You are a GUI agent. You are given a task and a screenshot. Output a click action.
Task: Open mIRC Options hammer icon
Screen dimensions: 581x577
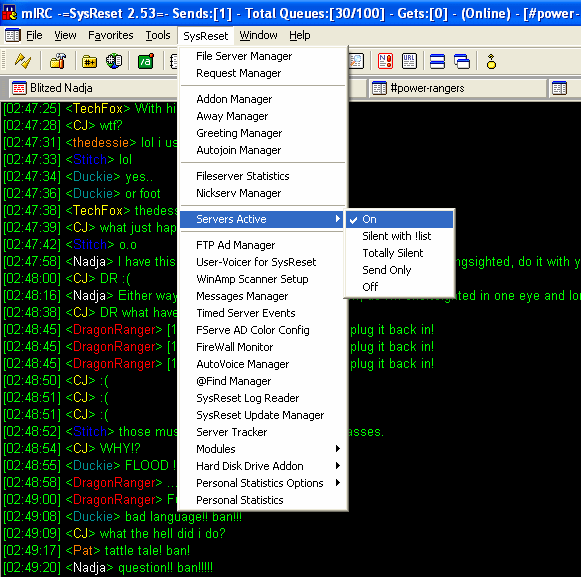[57, 61]
